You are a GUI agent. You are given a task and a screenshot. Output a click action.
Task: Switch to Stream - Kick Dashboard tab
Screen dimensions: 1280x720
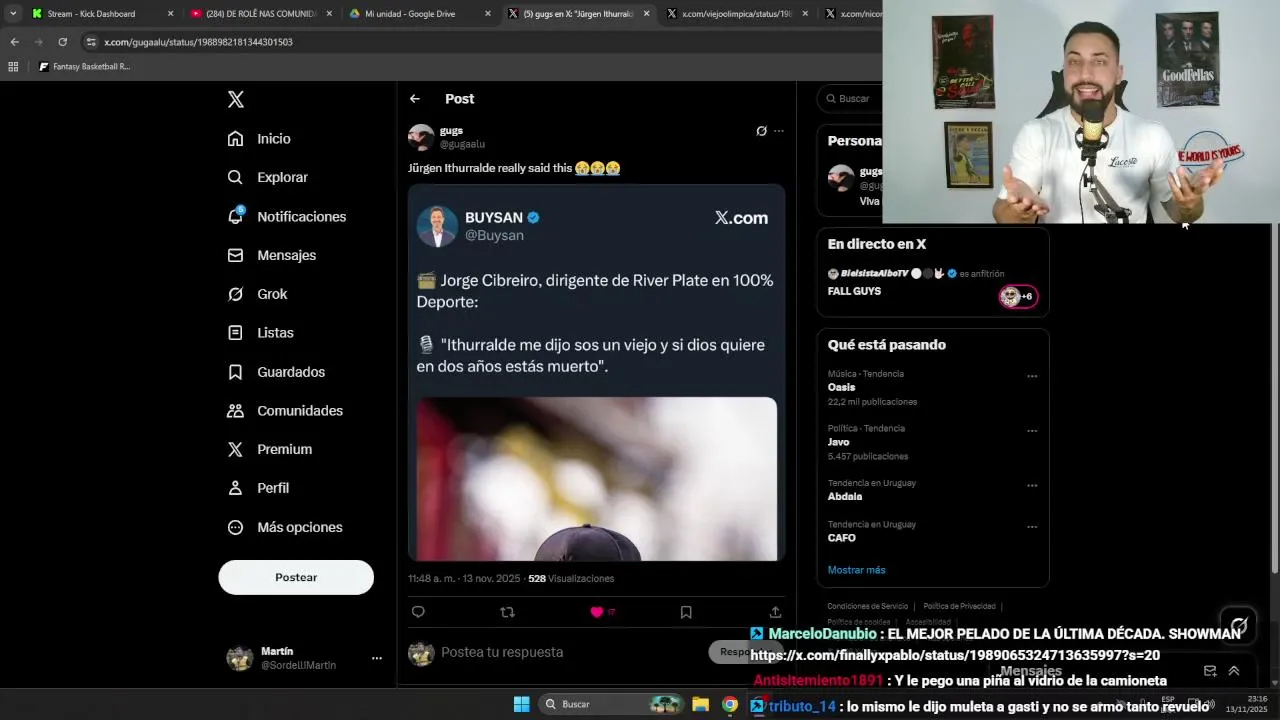pos(102,14)
